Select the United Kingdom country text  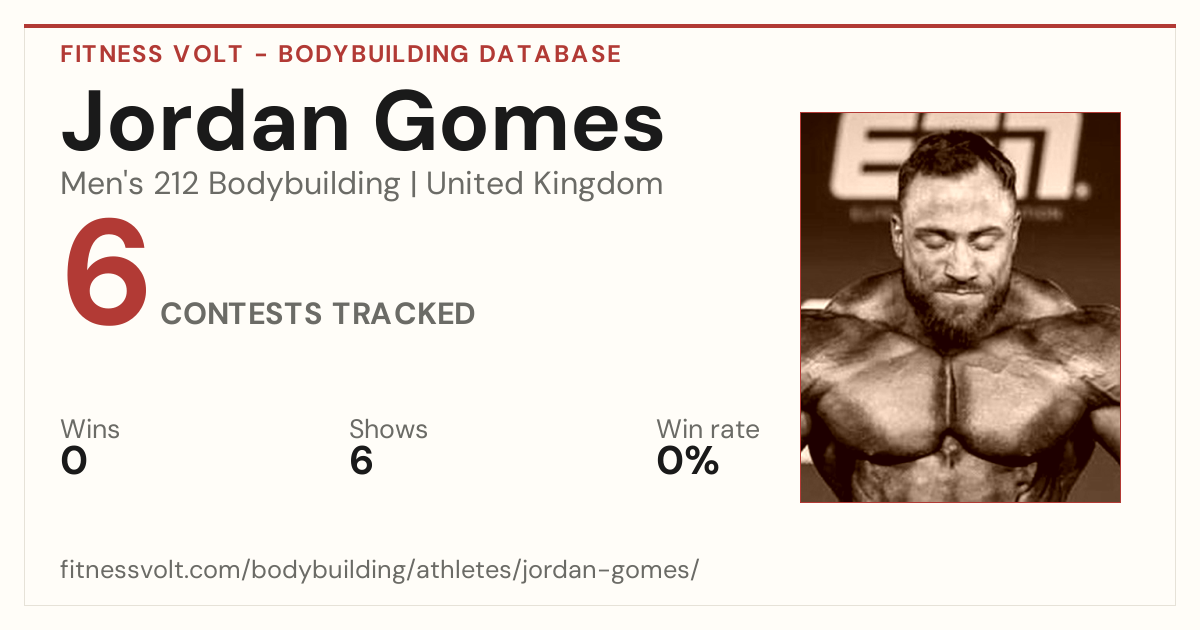[x=544, y=184]
